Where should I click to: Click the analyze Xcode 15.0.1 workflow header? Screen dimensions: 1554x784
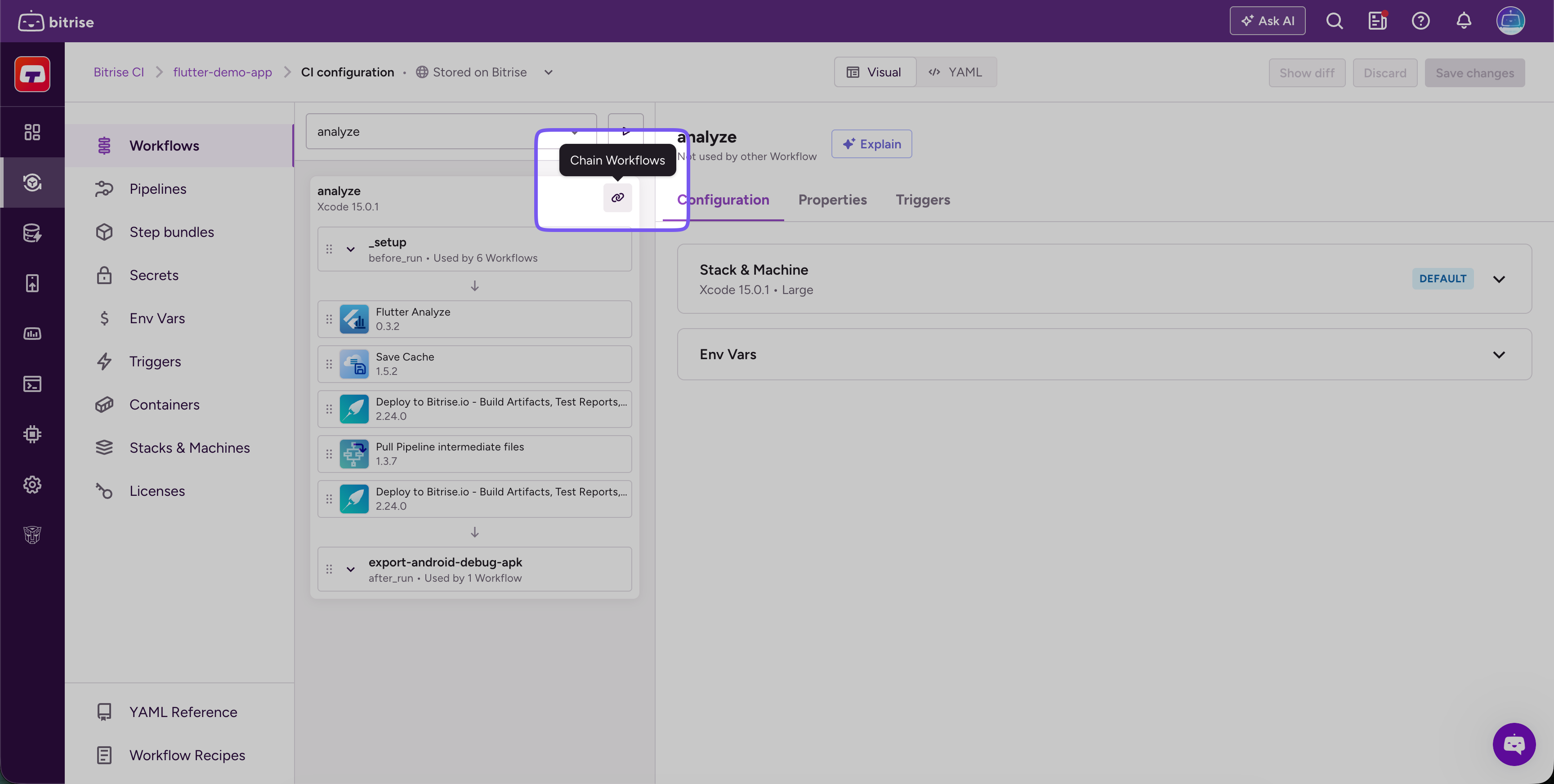pyautogui.click(x=348, y=198)
